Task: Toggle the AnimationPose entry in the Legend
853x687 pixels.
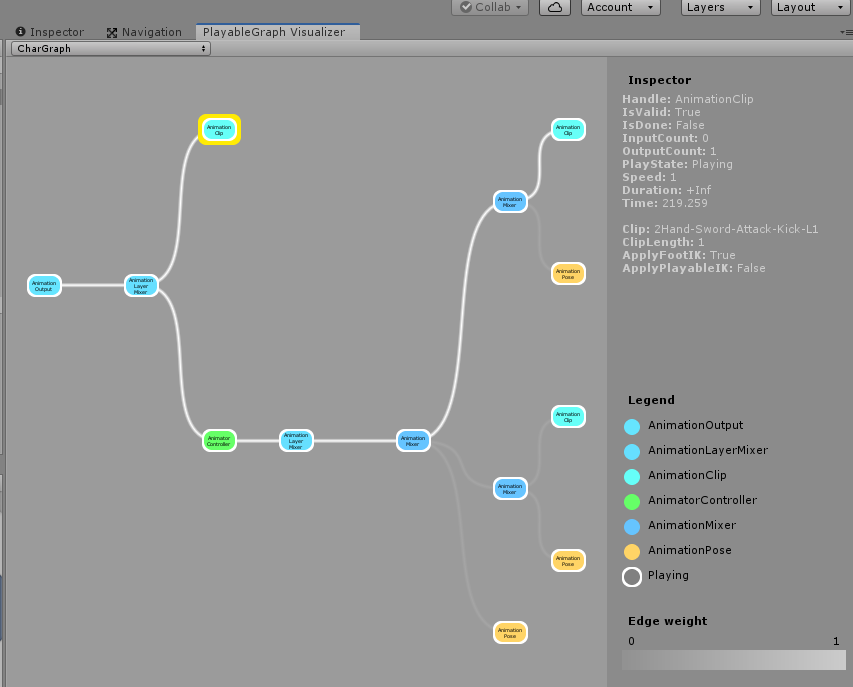Action: pos(630,550)
